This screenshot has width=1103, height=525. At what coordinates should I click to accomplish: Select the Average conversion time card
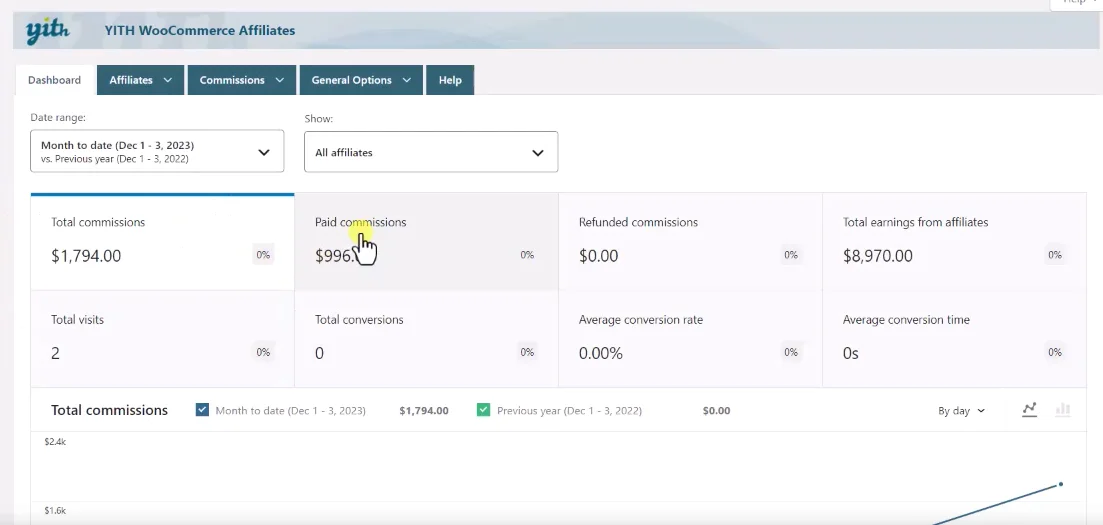[x=954, y=339]
